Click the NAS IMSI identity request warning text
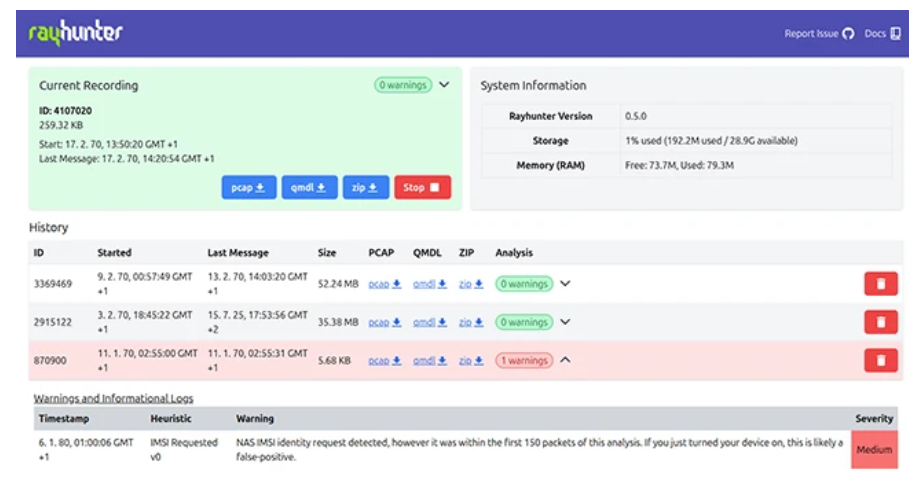 pos(539,450)
